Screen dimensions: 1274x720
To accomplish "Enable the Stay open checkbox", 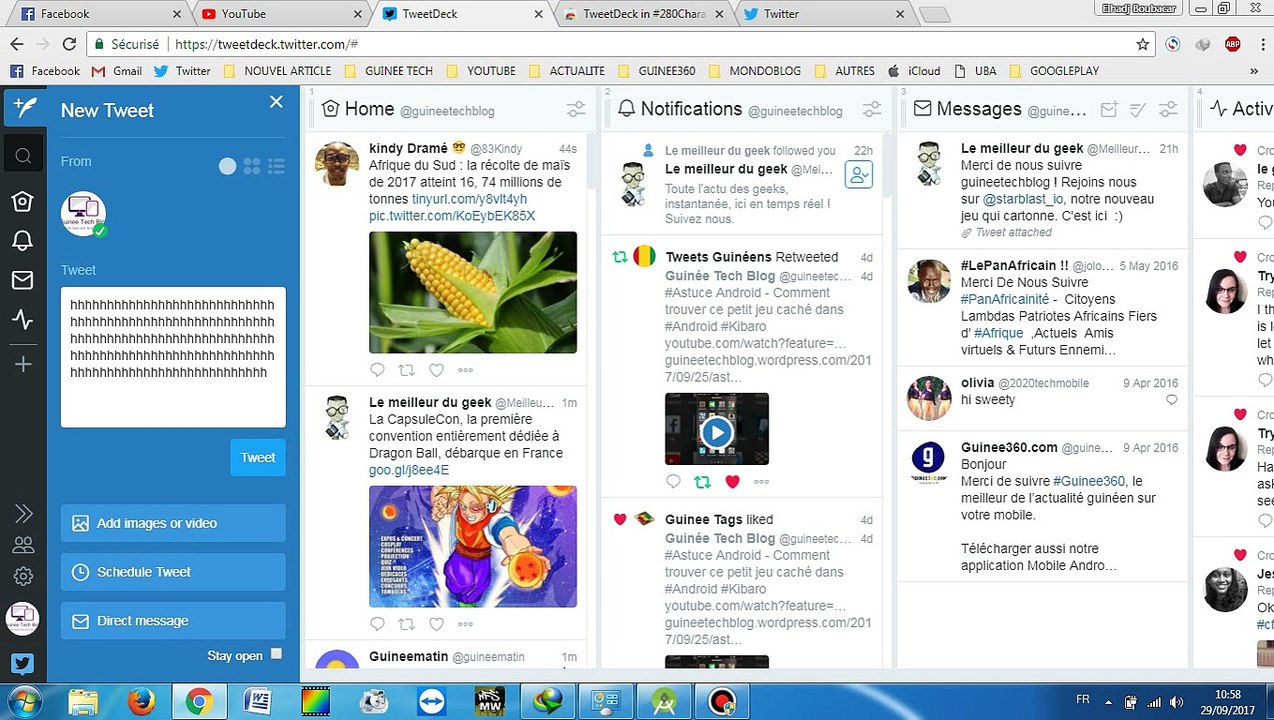I will point(277,655).
